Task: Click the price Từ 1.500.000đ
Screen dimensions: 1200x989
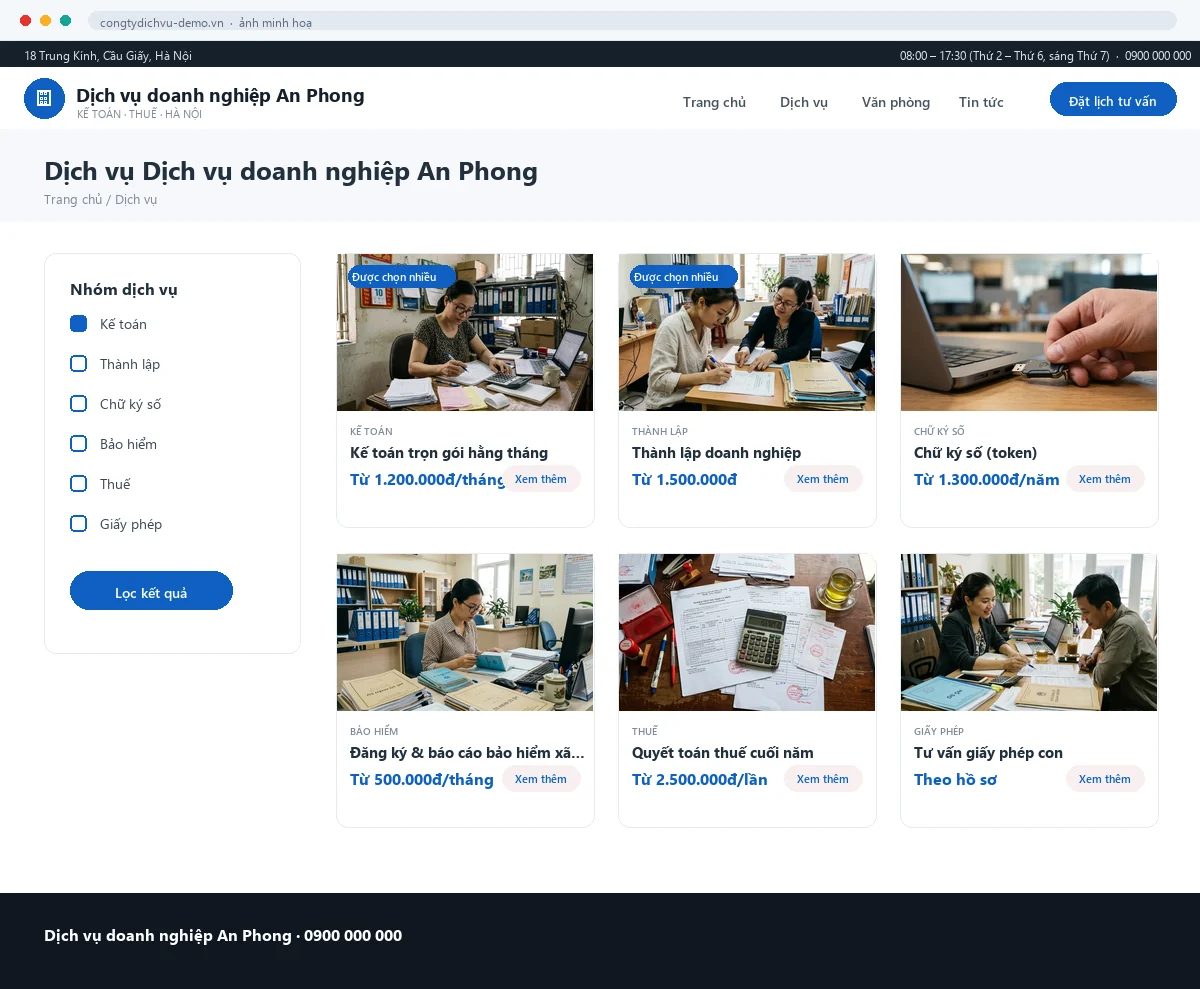Action: (684, 479)
